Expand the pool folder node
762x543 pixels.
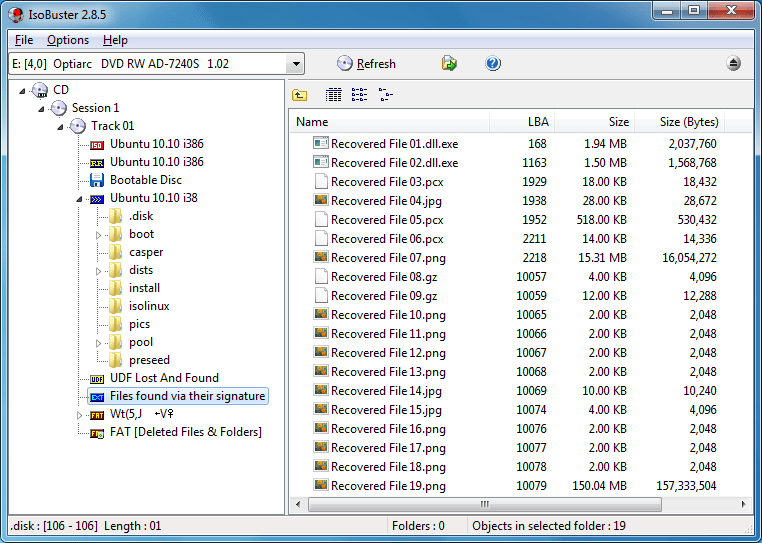[98, 343]
